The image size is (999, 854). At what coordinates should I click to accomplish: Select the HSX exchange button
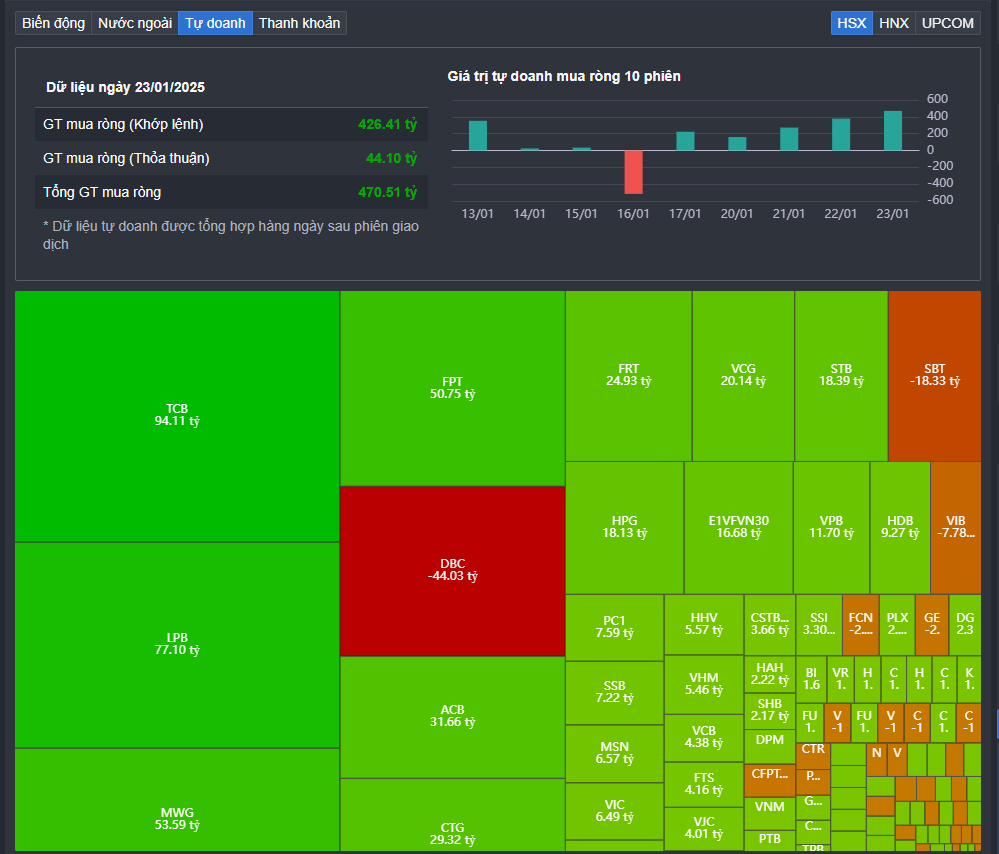point(852,24)
